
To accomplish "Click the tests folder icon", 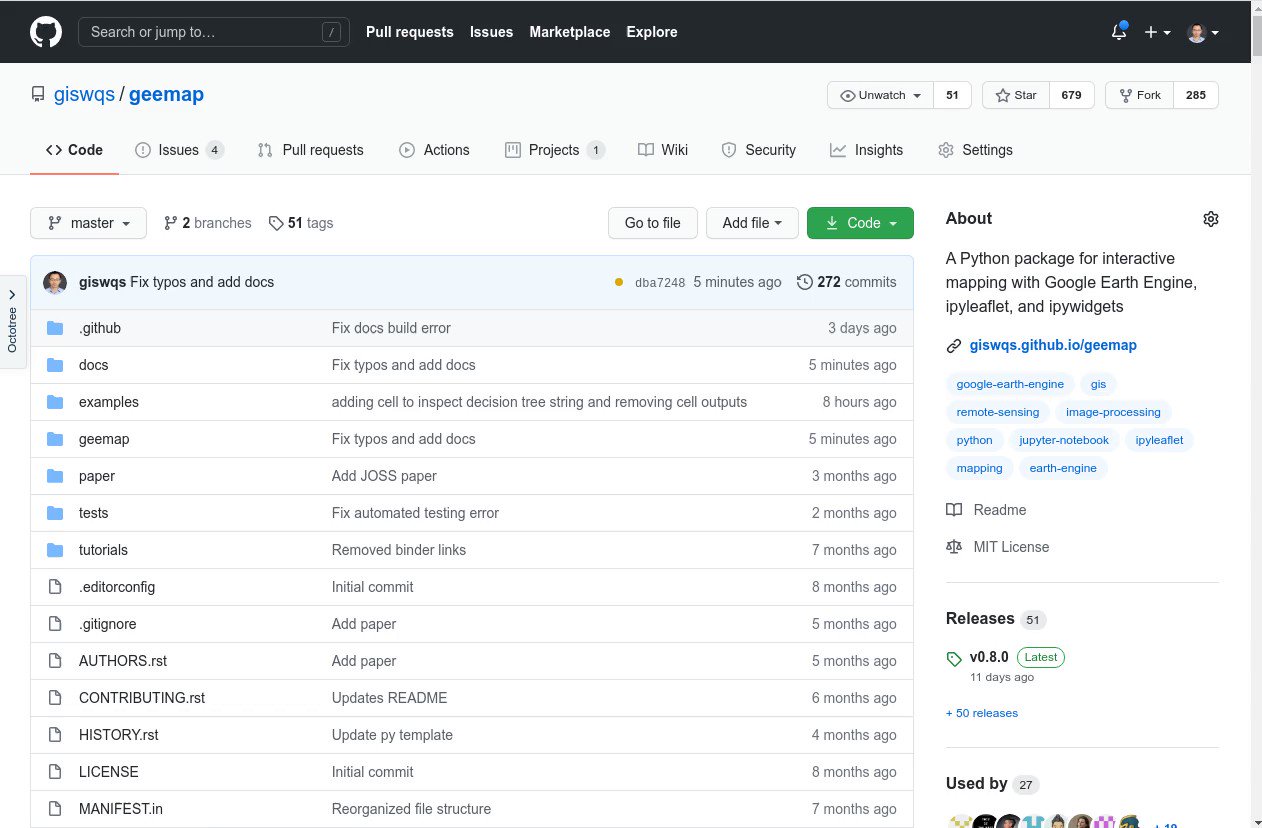I will tap(55, 513).
